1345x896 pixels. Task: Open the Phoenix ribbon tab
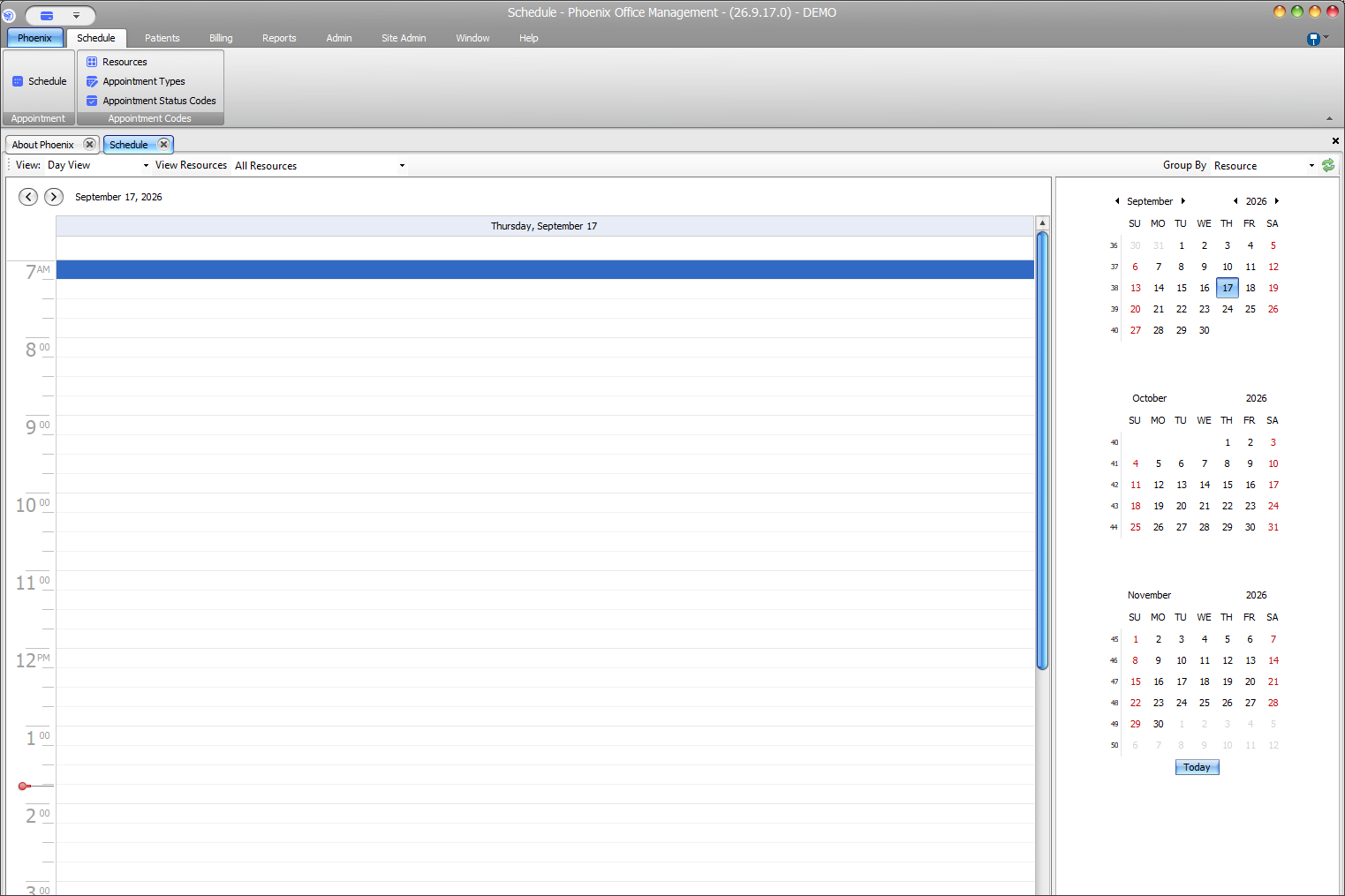click(34, 38)
